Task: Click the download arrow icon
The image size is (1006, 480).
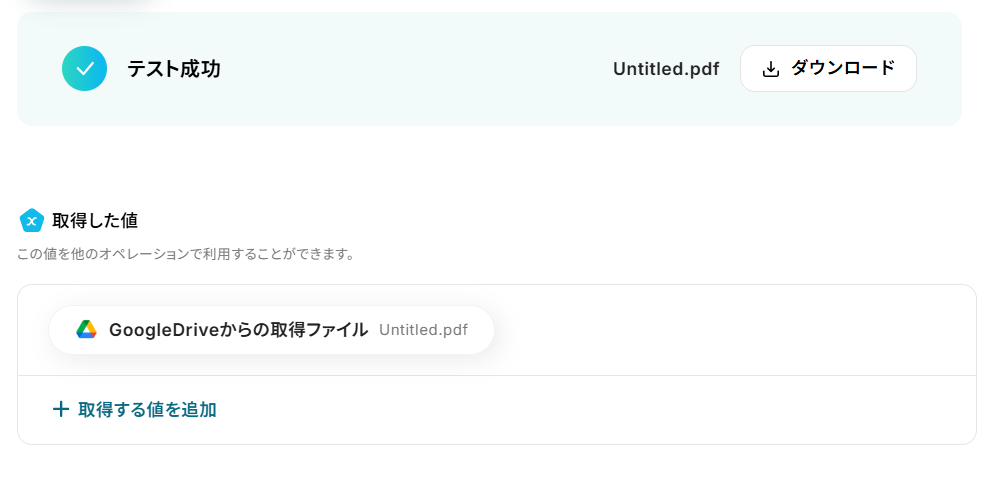Action: click(771, 69)
